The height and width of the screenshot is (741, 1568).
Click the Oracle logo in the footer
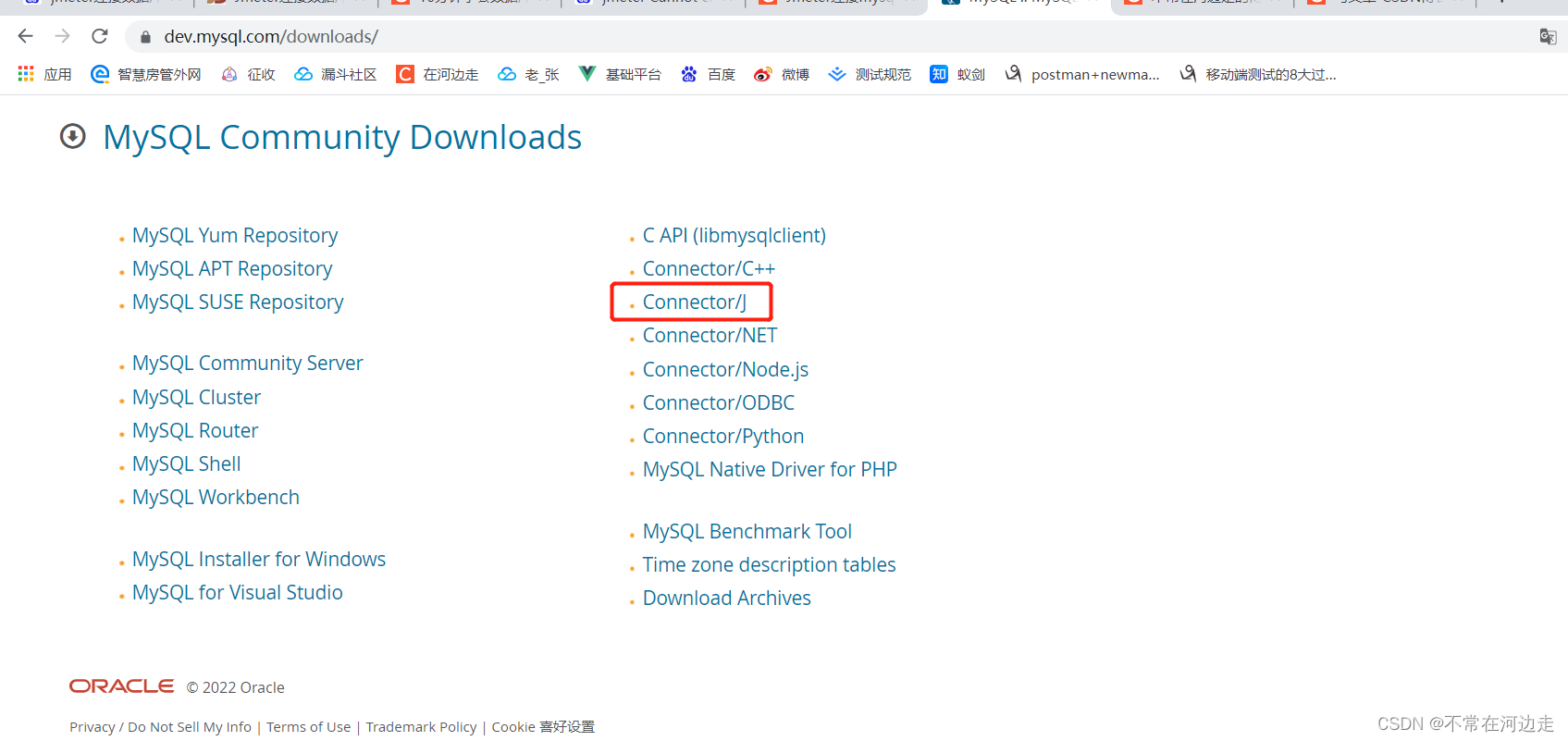[121, 686]
